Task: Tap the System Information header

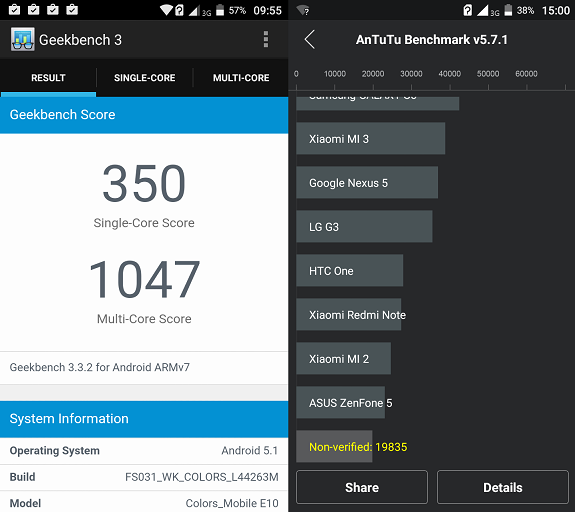Action: 144,419
